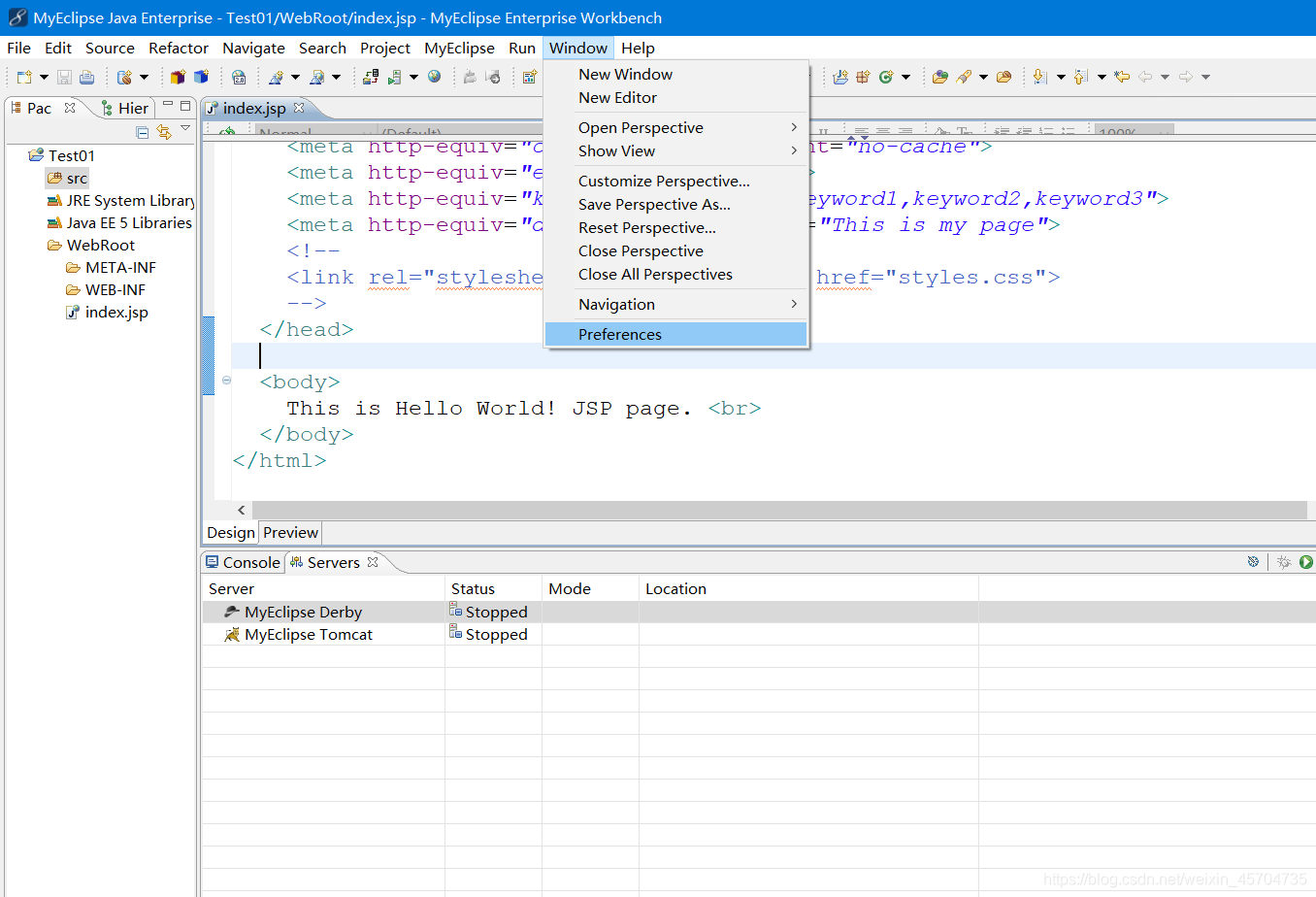Toggle Link with Editor in Package Explorer

pos(164,132)
